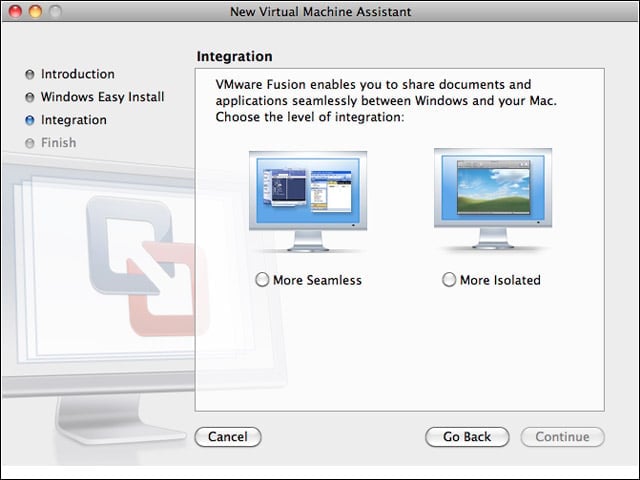Click the Go Back button
The height and width of the screenshot is (480, 640).
pyautogui.click(x=467, y=437)
